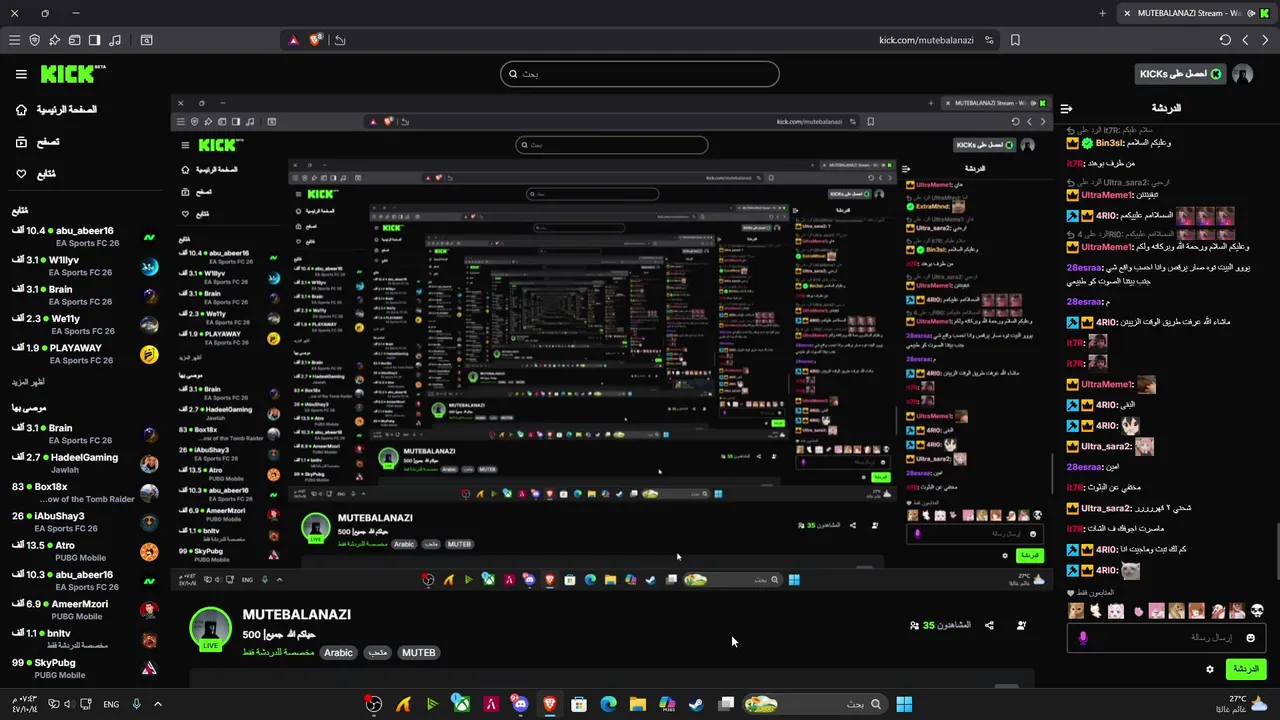Open Xbox app from taskbar
Screen dimensions: 1280x720
(x=461, y=704)
